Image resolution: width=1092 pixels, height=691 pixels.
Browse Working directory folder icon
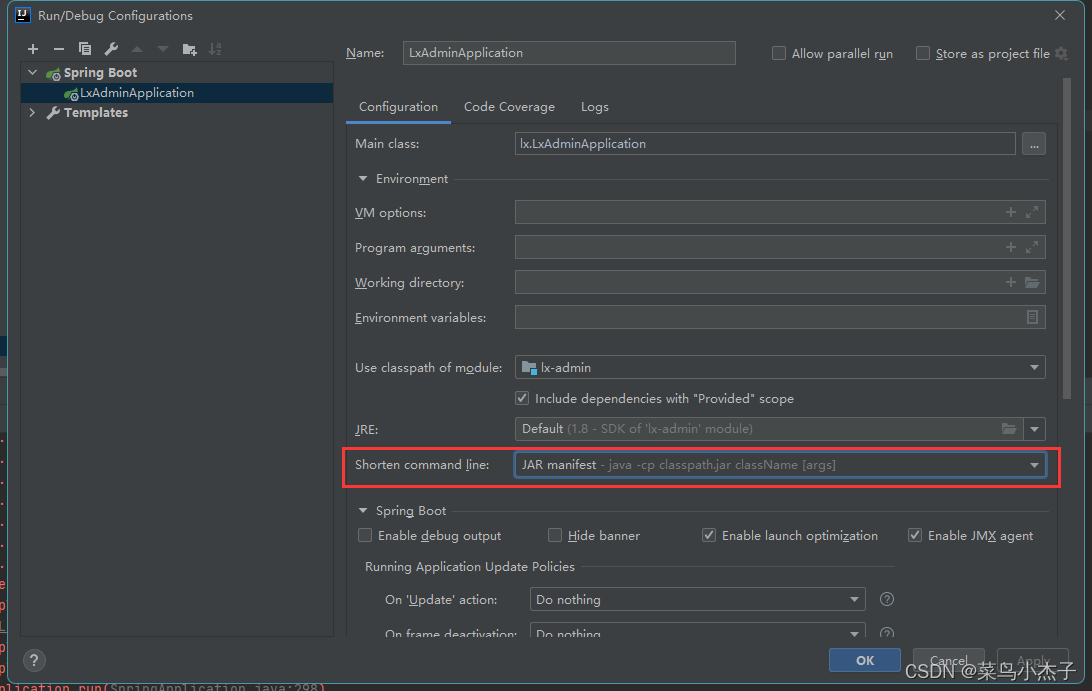pyautogui.click(x=1032, y=282)
